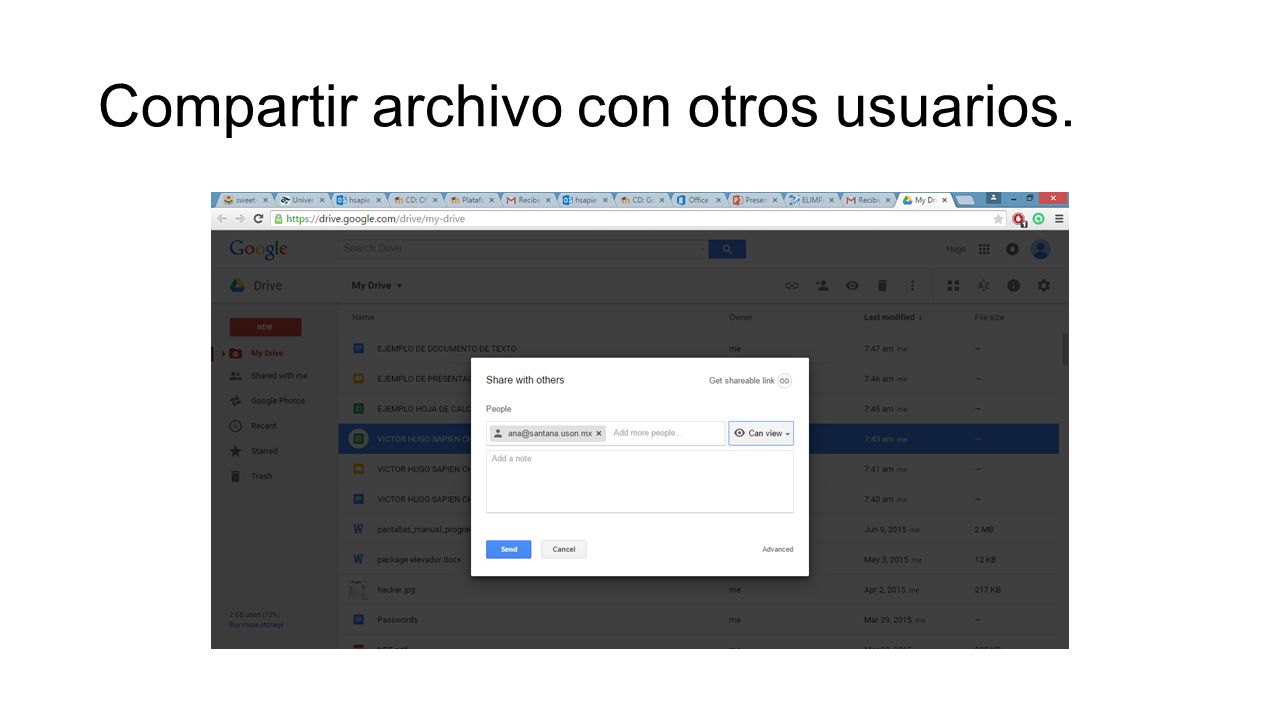The height and width of the screenshot is (720, 1280).
Task: Click the green Chrome extension icon
Action: 1039,219
